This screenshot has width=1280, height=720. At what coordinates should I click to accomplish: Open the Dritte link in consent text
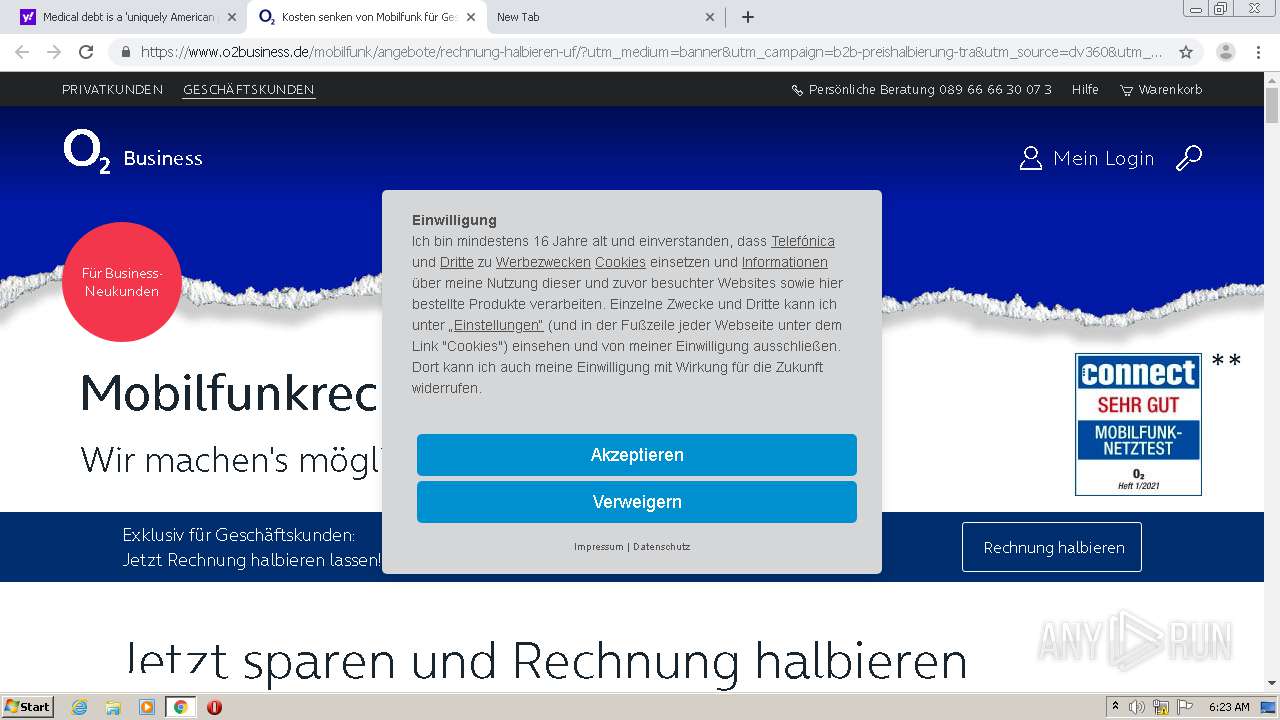coord(457,262)
